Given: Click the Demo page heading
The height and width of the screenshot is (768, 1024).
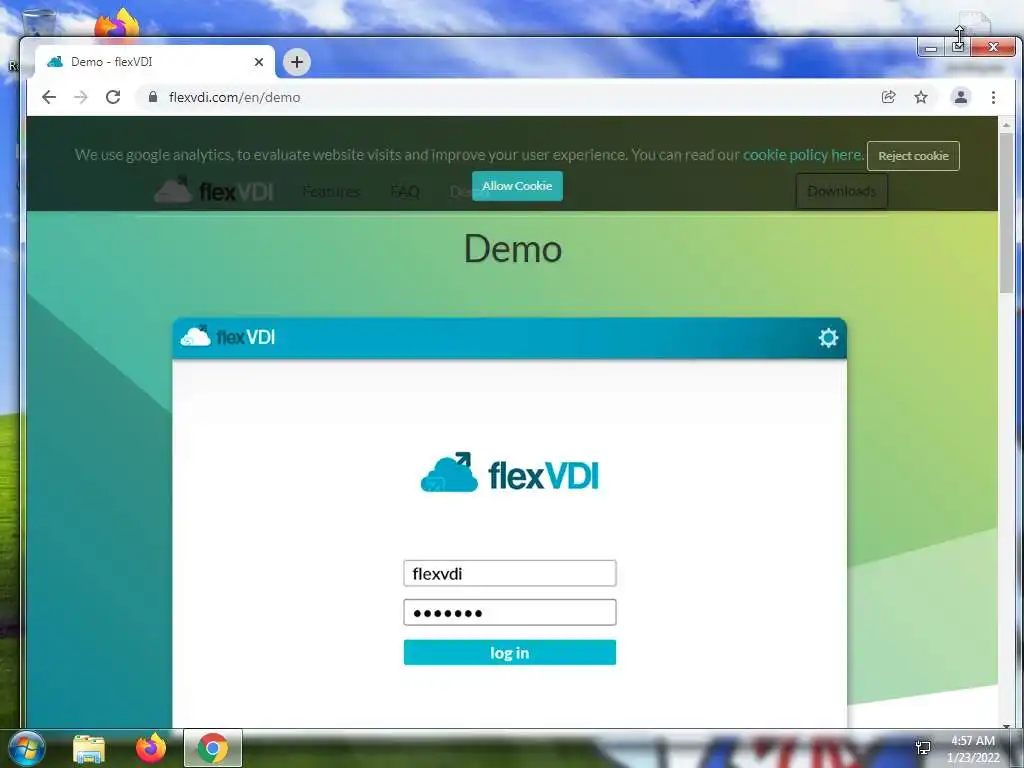Looking at the screenshot, I should [513, 249].
